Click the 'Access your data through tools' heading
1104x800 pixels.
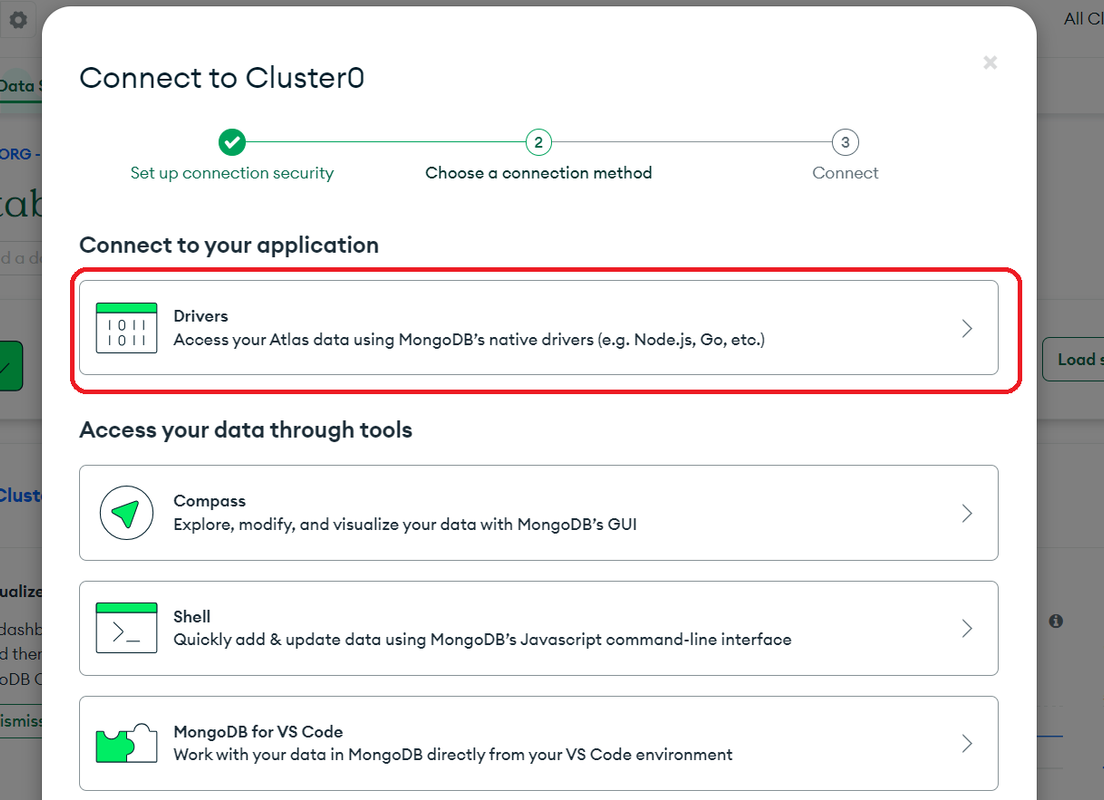click(246, 430)
